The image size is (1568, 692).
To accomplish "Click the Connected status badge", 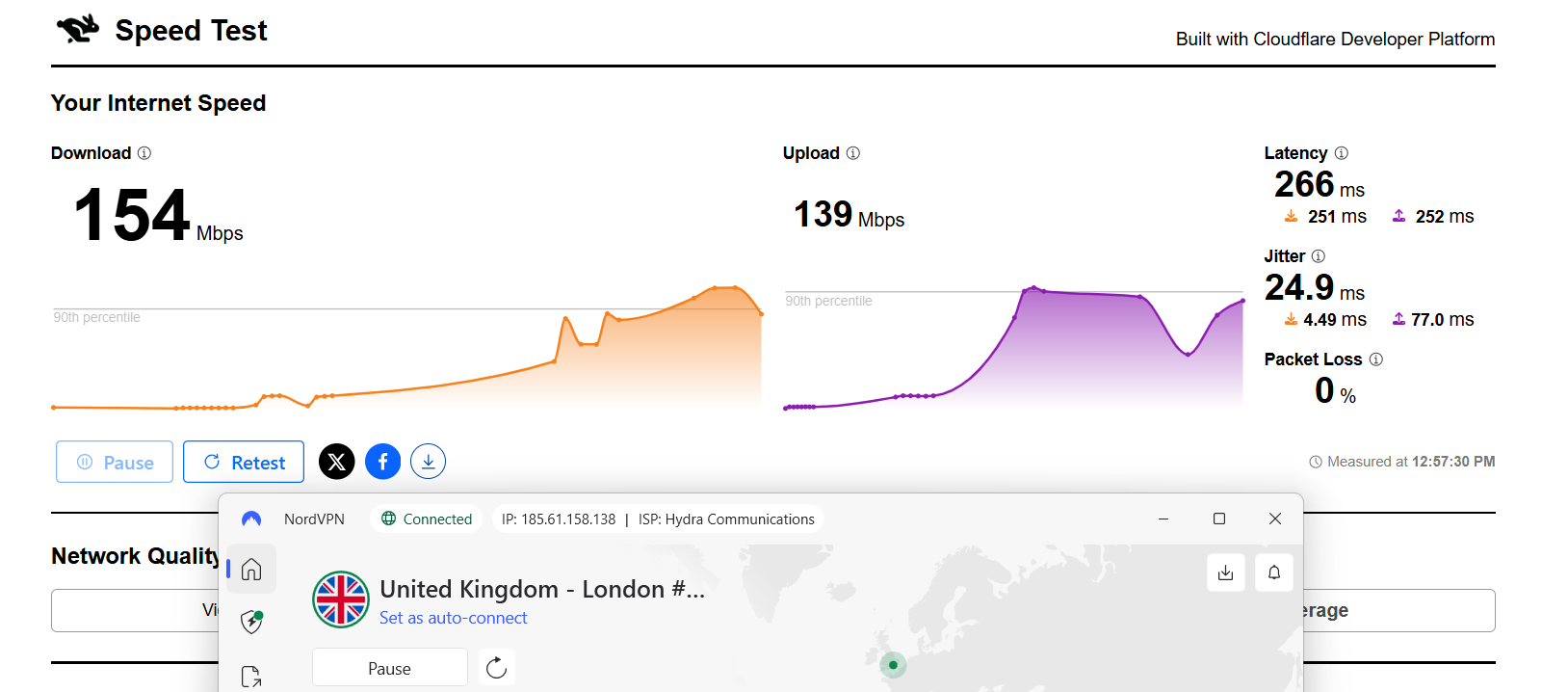I will [427, 519].
